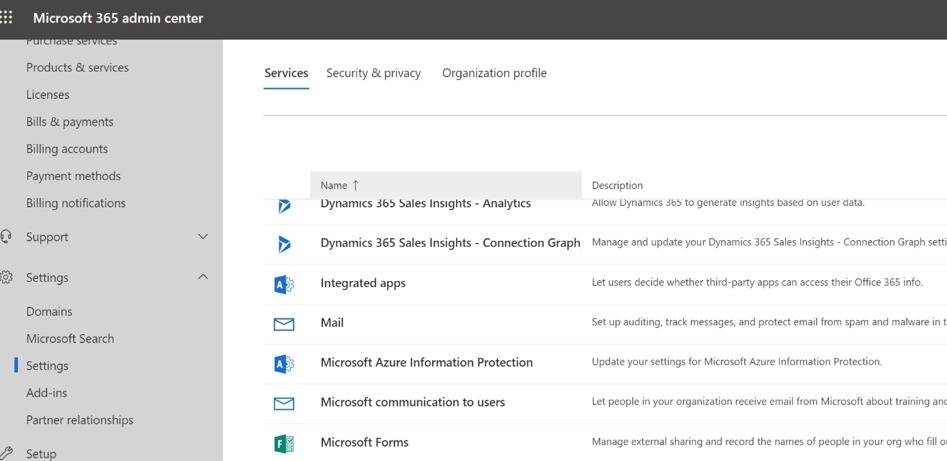Viewport: 947px width, 461px height.
Task: Click the Azure Information Protection icon
Action: pos(284,363)
